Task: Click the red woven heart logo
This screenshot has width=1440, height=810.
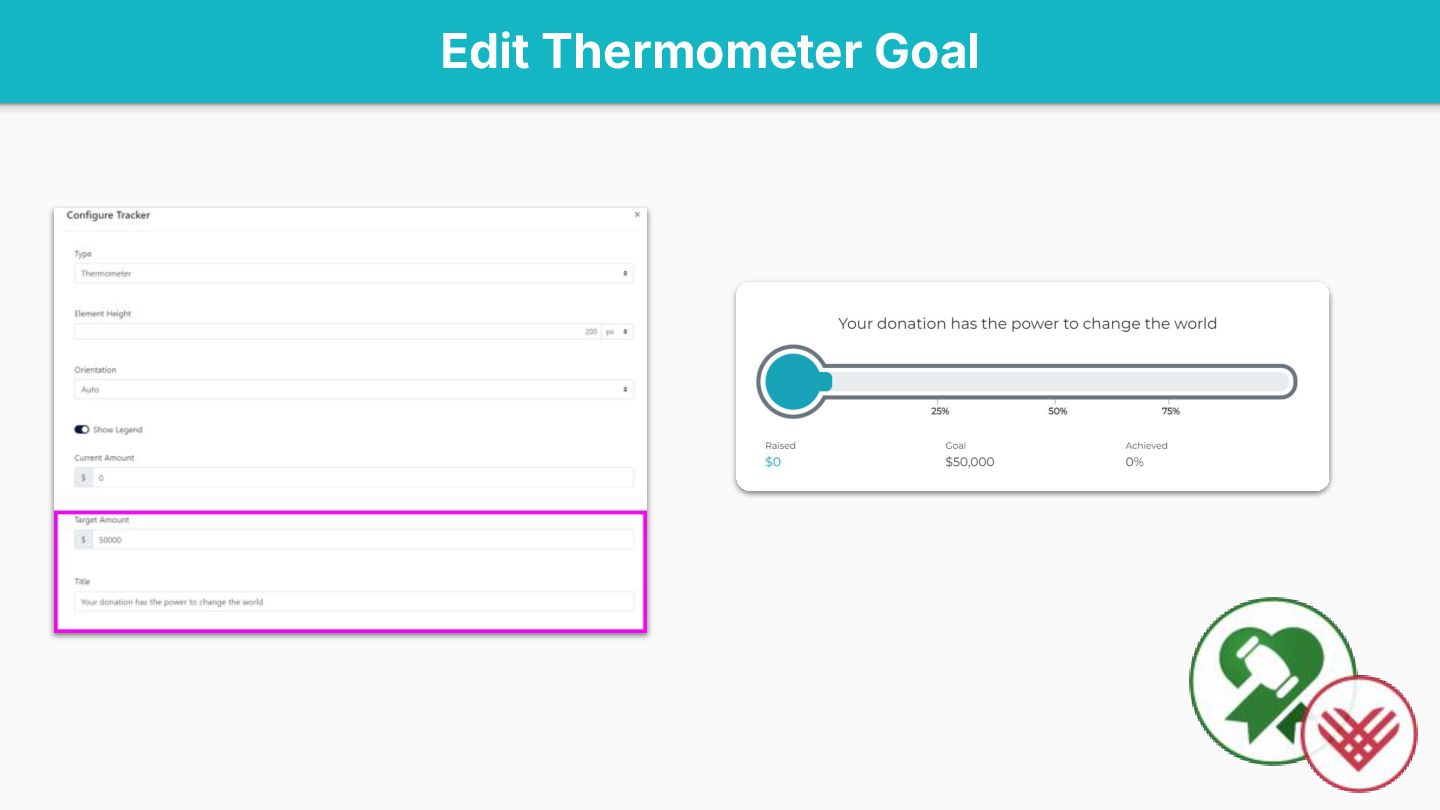Action: pyautogui.click(x=1359, y=734)
